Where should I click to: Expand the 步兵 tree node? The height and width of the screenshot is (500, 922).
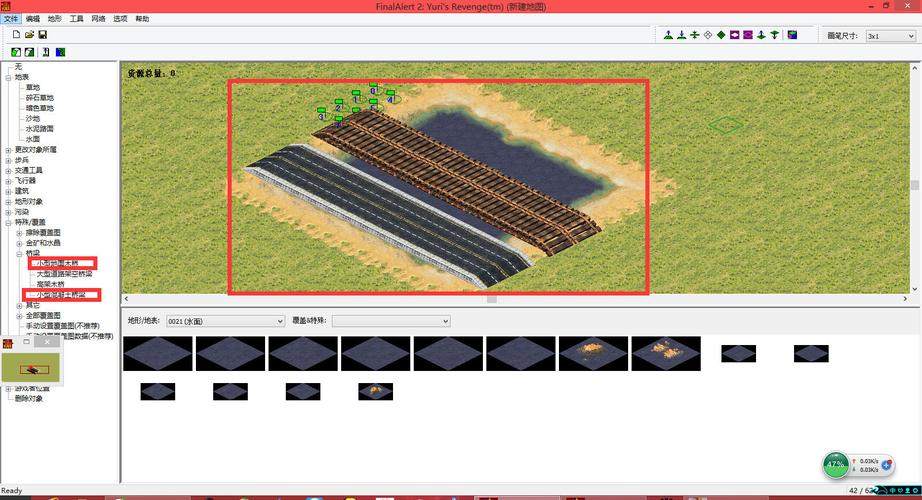tap(8, 160)
